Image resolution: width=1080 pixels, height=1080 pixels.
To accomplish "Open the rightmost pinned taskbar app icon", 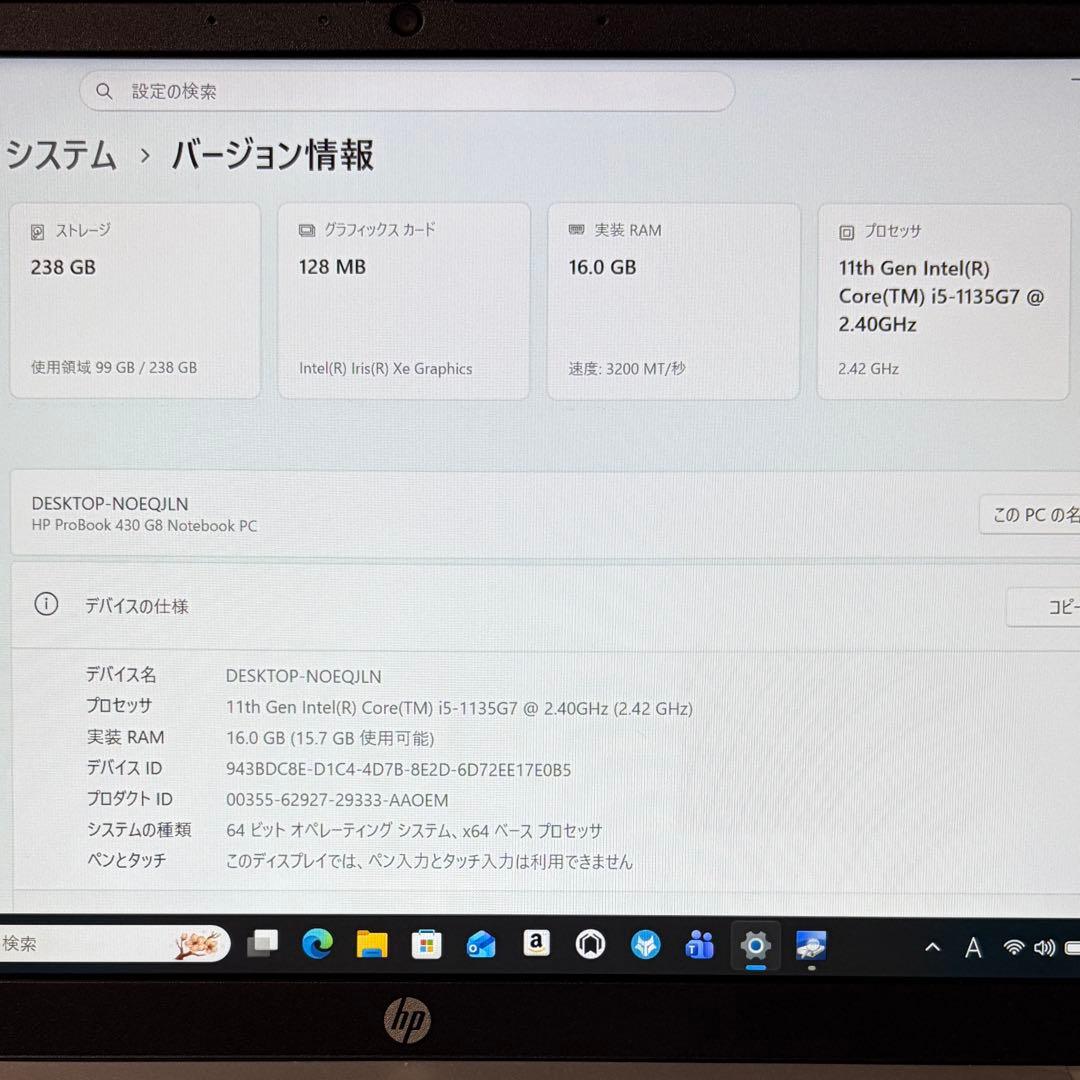I will 811,946.
